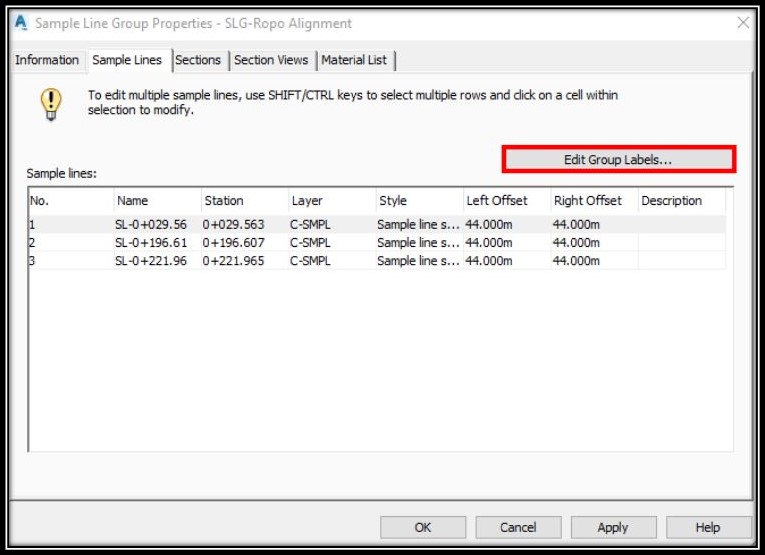The width and height of the screenshot is (765, 555).
Task: Click the Layer column header
Action: 332,200
